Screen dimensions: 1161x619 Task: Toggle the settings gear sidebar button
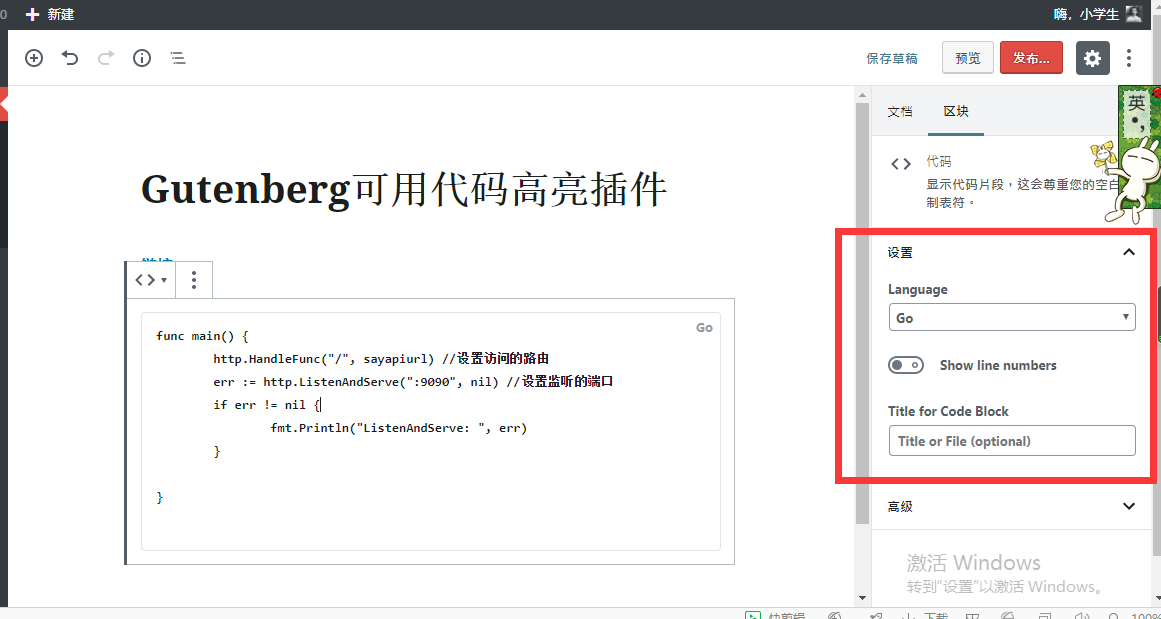[x=1092, y=58]
